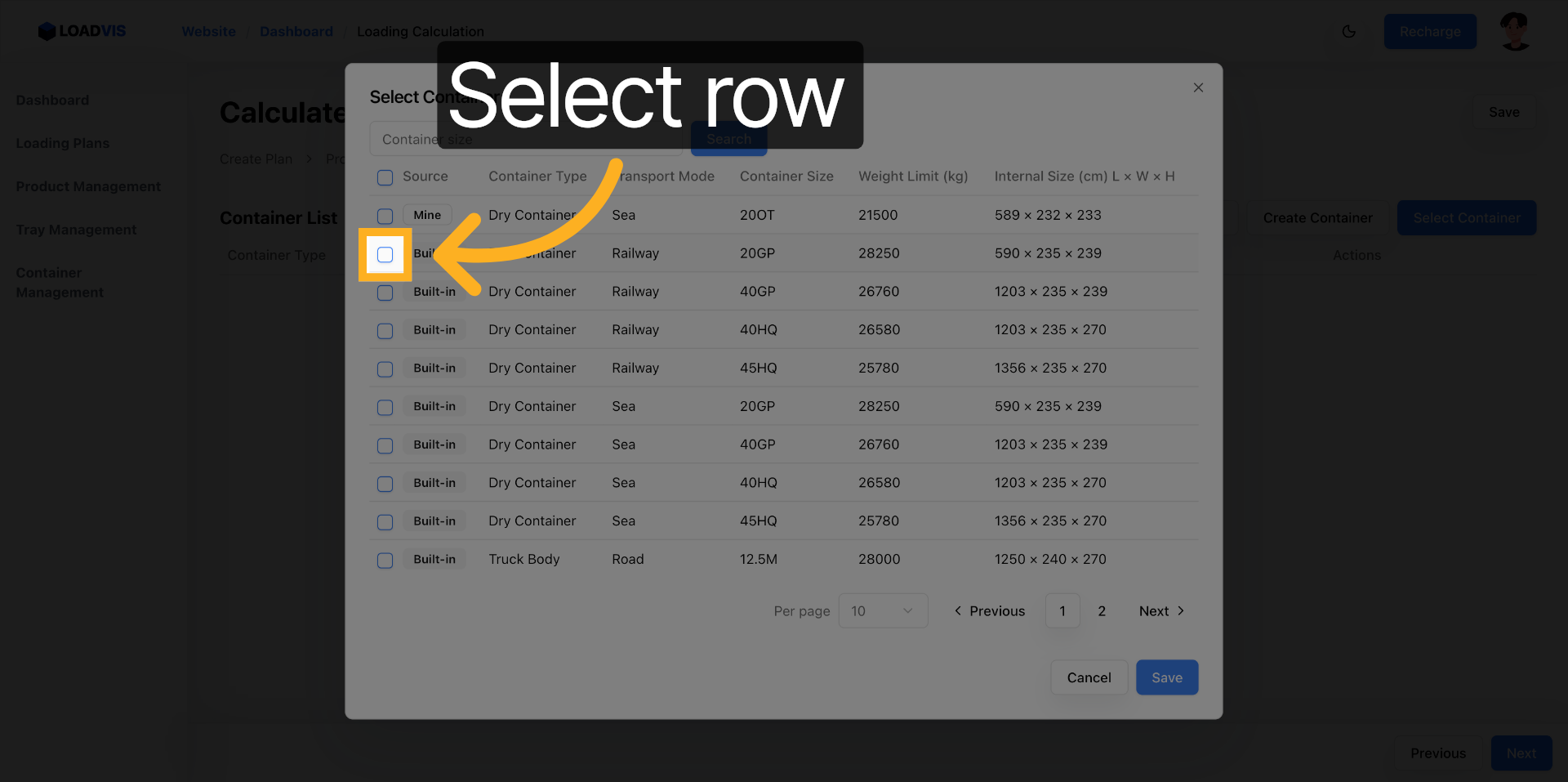Go to Next page in pagination
Viewport: 1568px width, 782px height.
pos(1161,611)
